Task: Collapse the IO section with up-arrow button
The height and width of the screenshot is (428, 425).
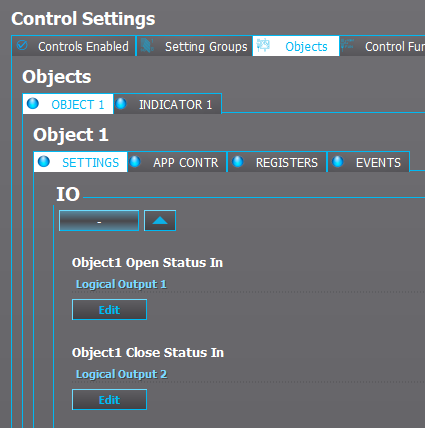Action: pos(160,221)
